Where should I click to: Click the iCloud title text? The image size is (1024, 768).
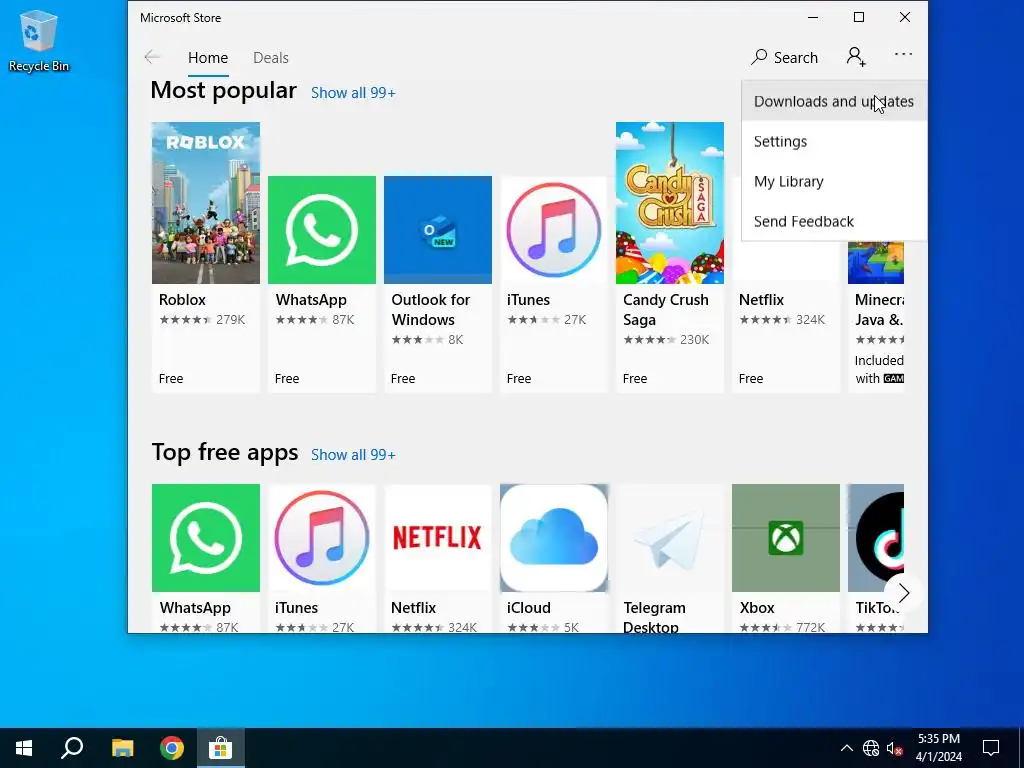point(528,608)
